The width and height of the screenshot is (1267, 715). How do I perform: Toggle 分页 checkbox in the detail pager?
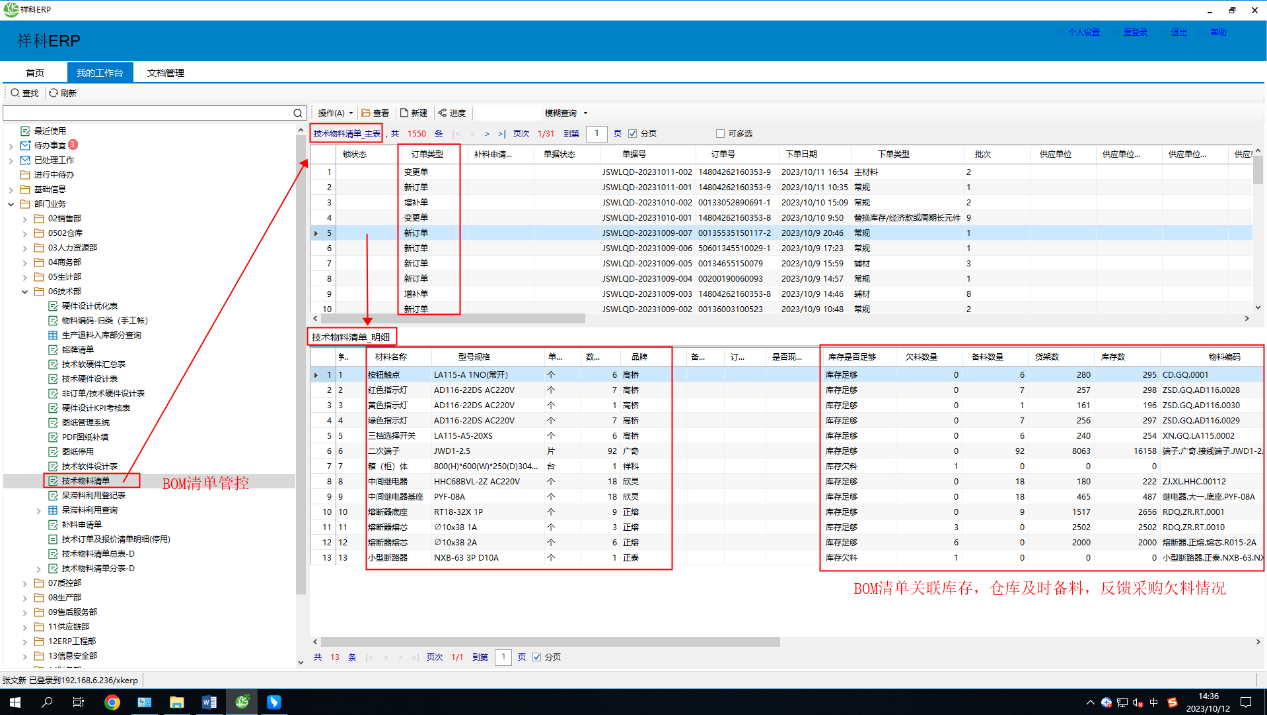coord(537,657)
